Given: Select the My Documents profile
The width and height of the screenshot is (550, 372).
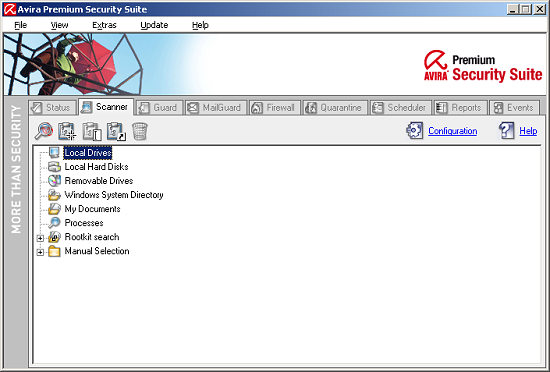Looking at the screenshot, I should 92,209.
